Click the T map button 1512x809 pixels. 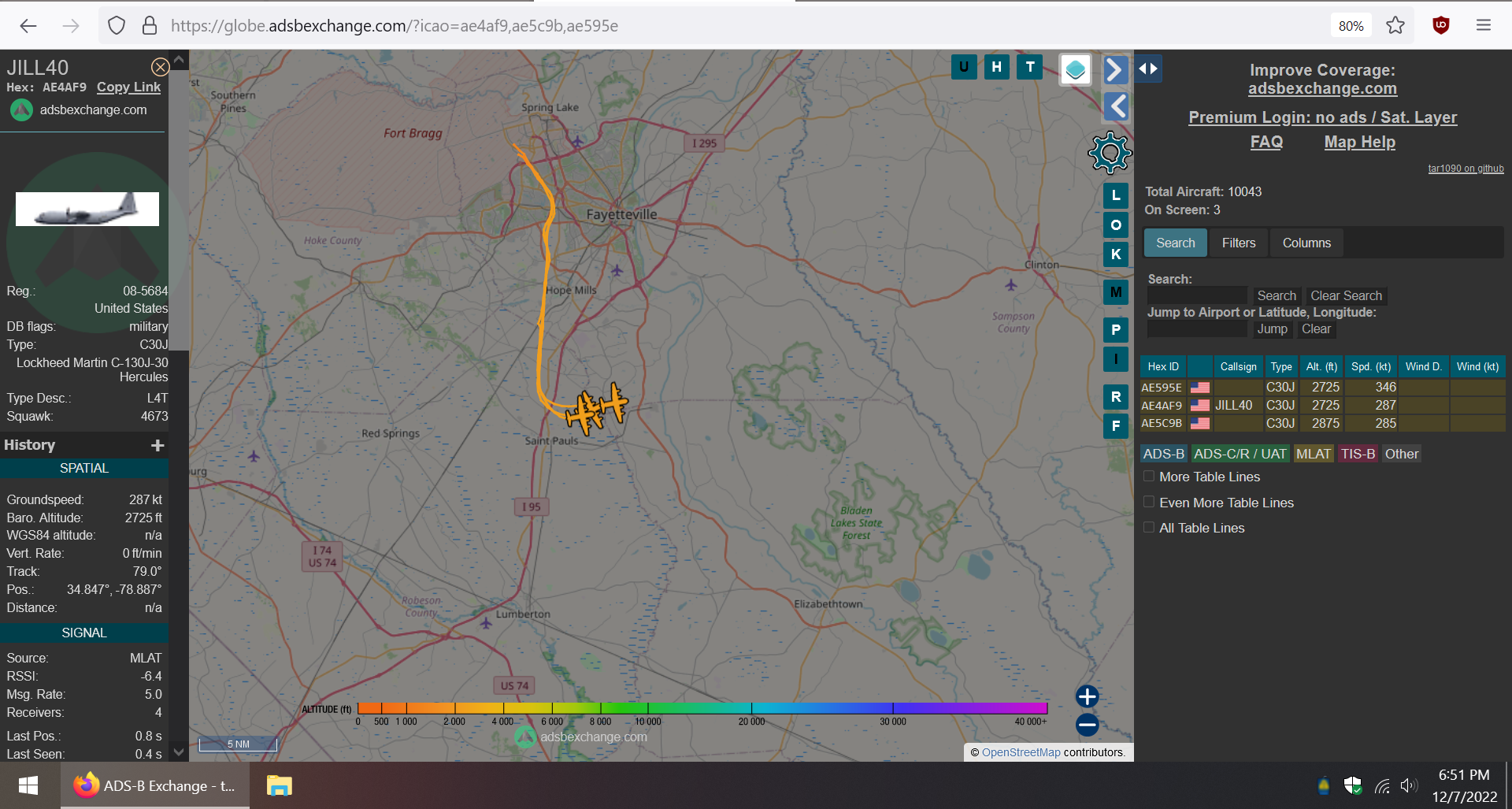coord(1030,67)
